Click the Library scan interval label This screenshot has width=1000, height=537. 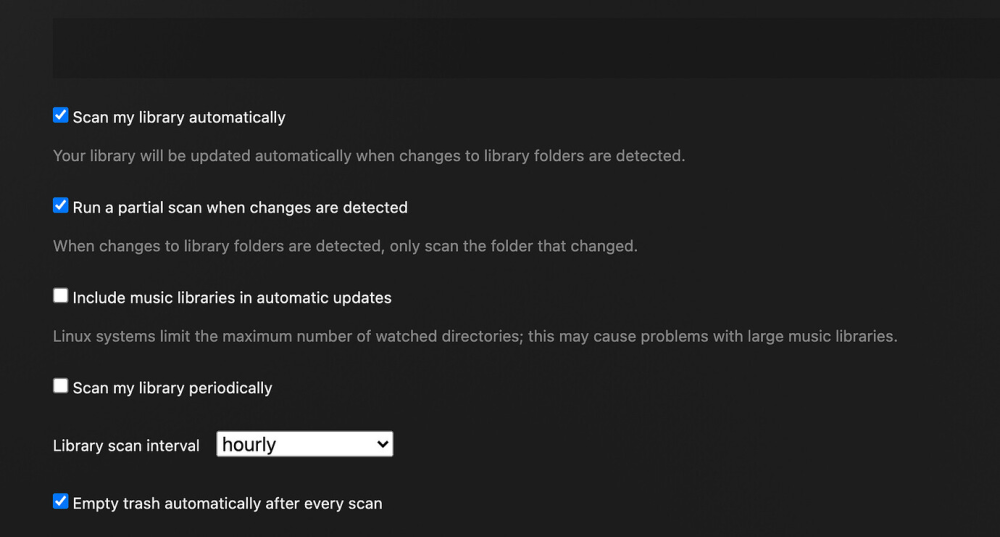(x=126, y=445)
